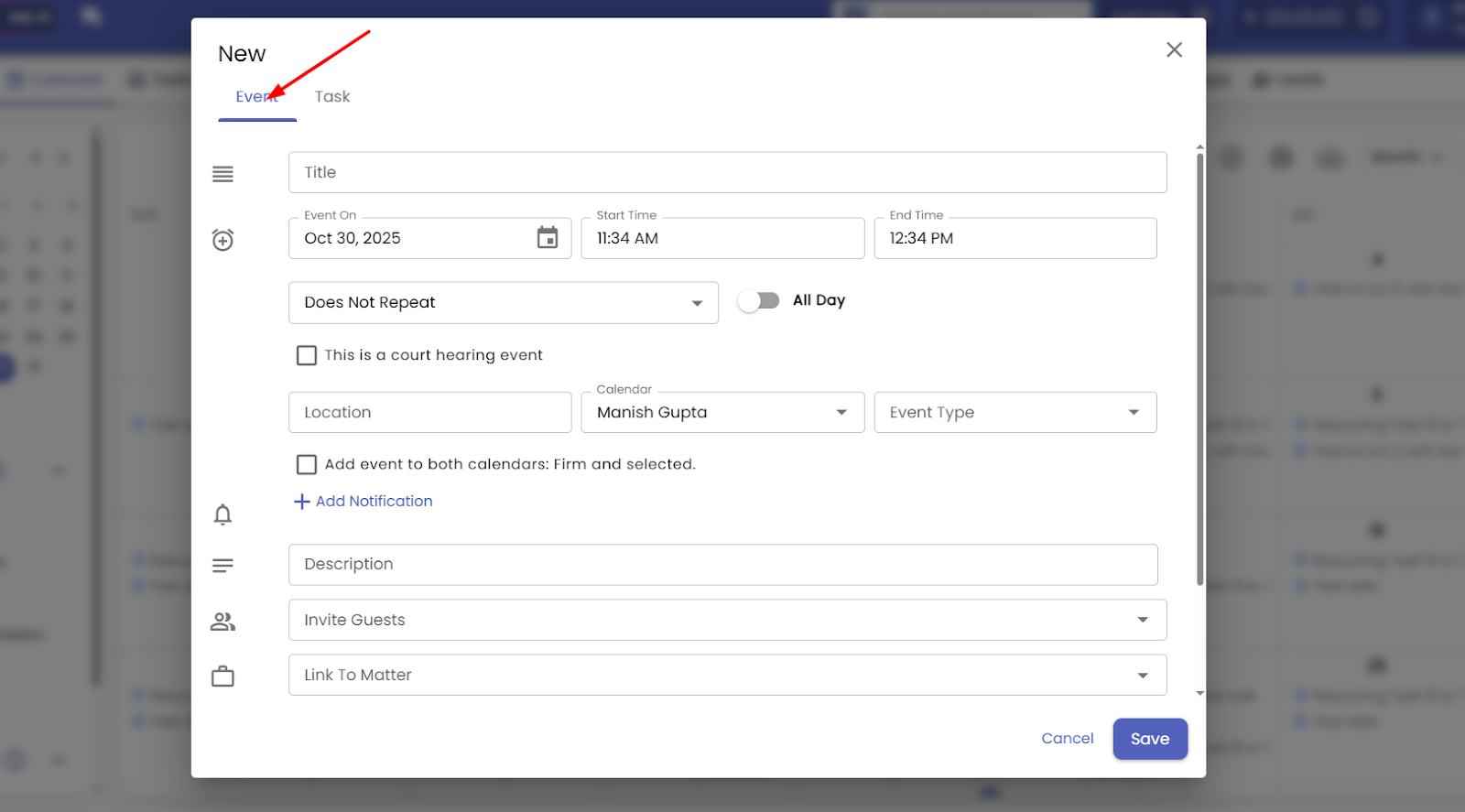This screenshot has width=1465, height=812.
Task: Close the New event dialog
Action: 1174,49
